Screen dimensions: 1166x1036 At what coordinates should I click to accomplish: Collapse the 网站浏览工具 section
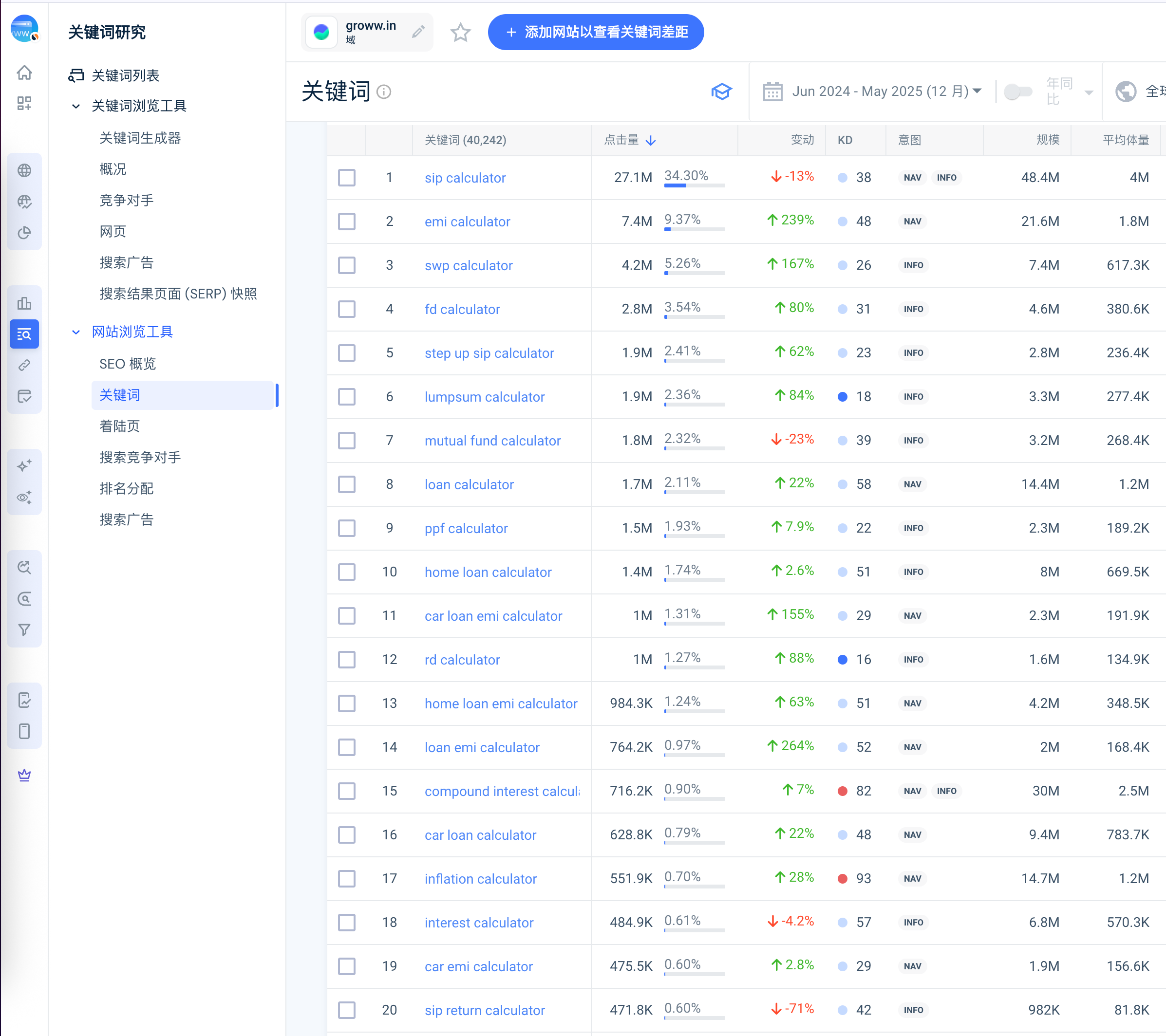point(75,332)
